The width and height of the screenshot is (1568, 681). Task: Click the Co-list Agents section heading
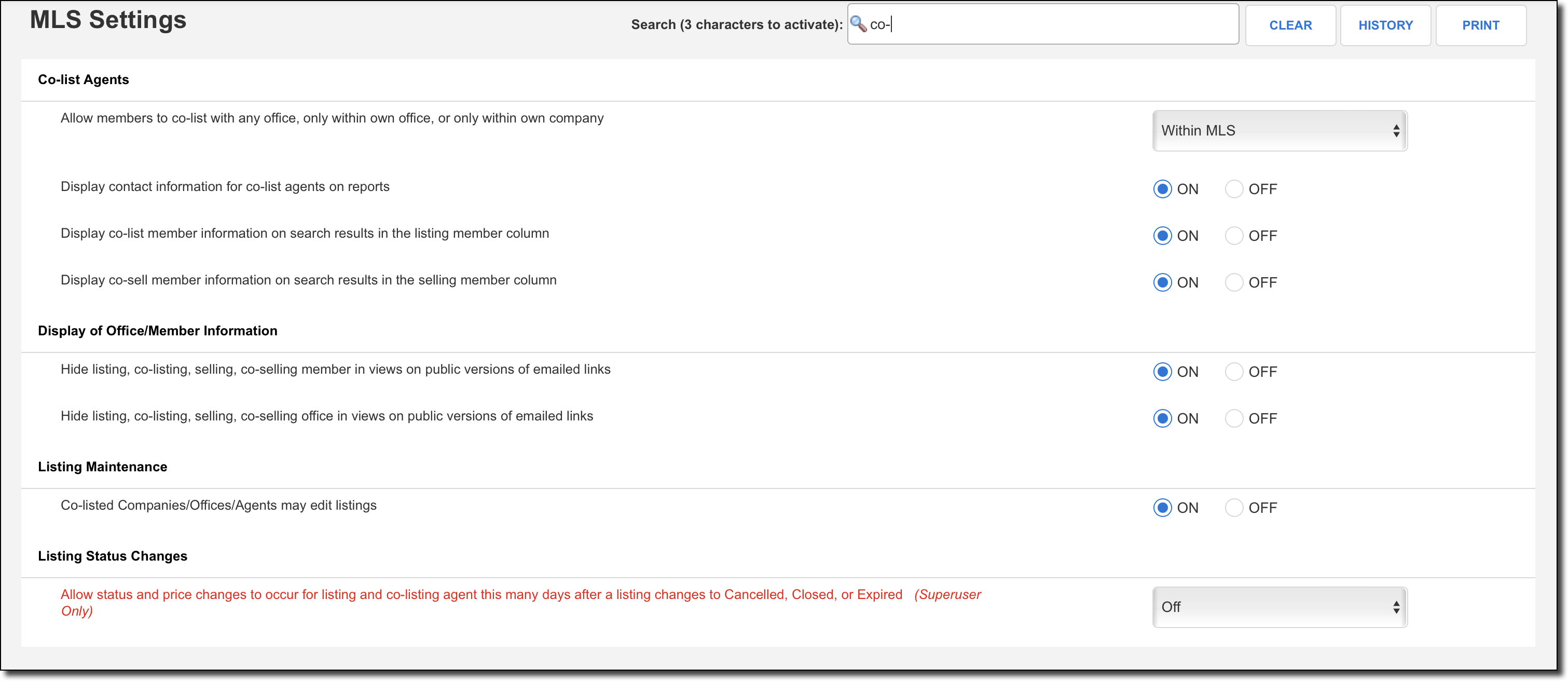pyautogui.click(x=84, y=80)
